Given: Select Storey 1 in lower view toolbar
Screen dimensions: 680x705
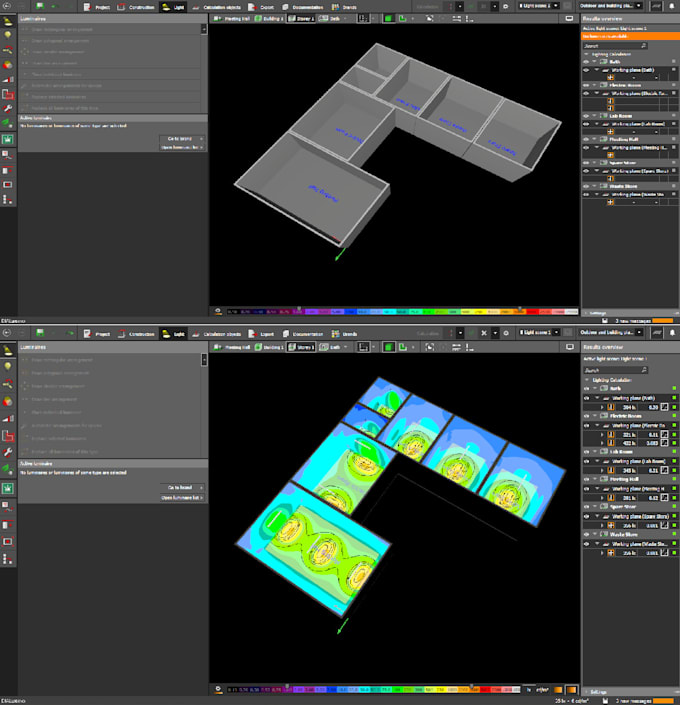Looking at the screenshot, I should 301,347.
